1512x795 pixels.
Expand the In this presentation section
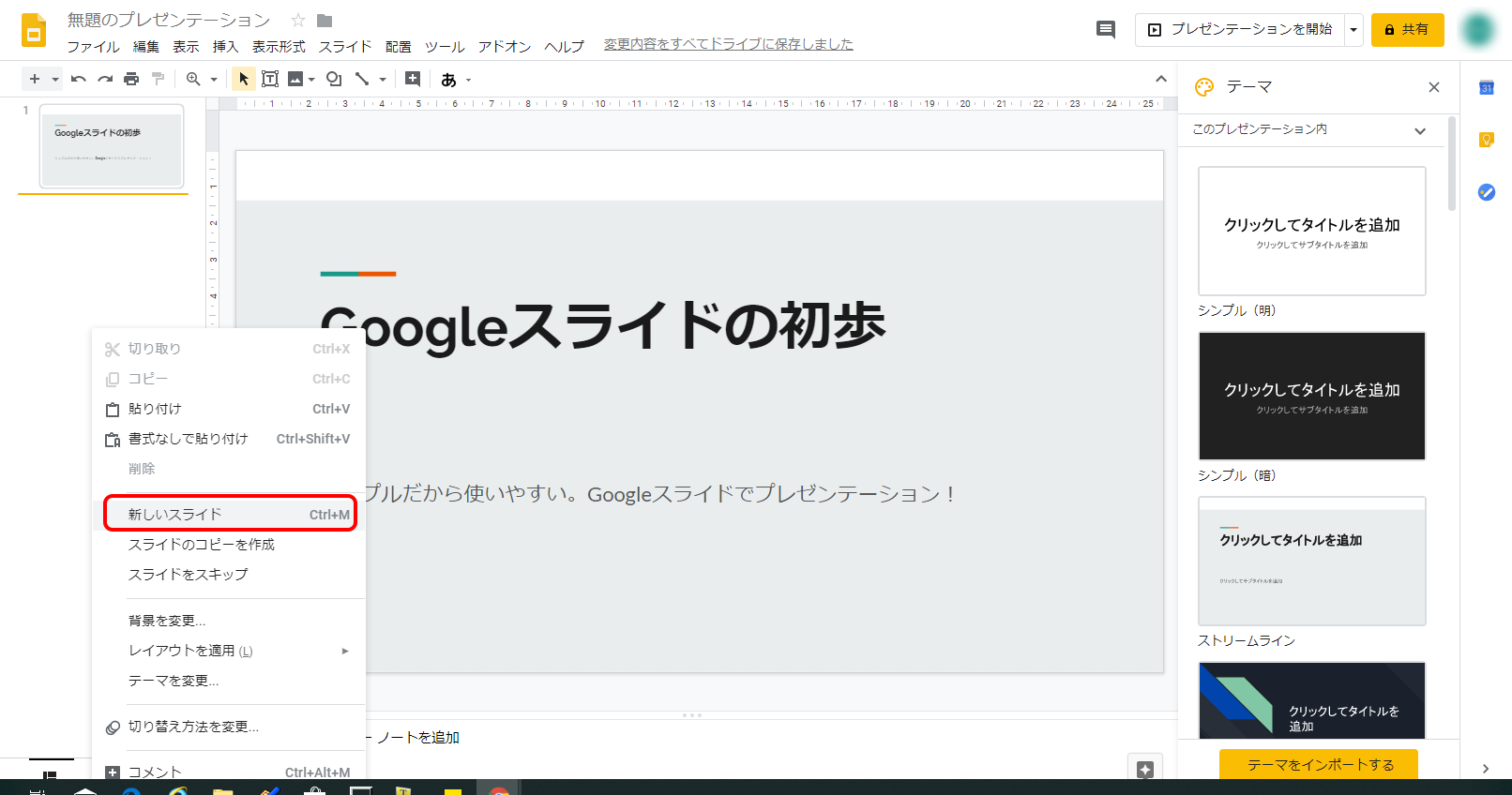point(1309,129)
